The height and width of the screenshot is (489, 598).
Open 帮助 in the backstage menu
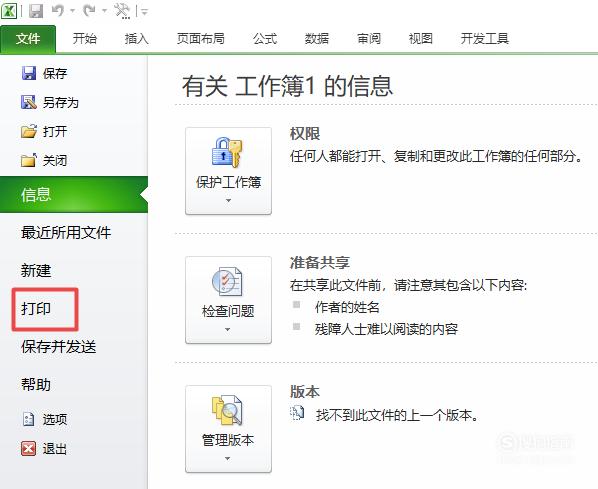pos(36,384)
